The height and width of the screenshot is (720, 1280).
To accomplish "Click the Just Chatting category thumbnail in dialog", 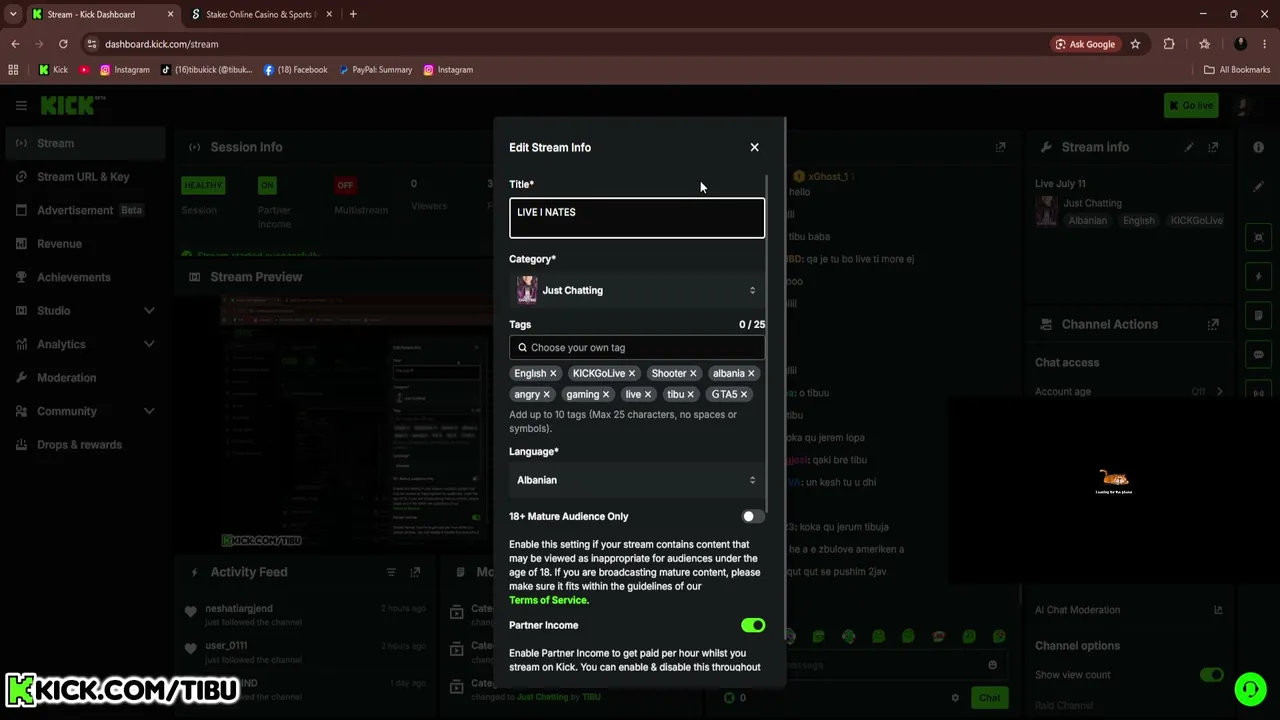I will click(x=527, y=290).
